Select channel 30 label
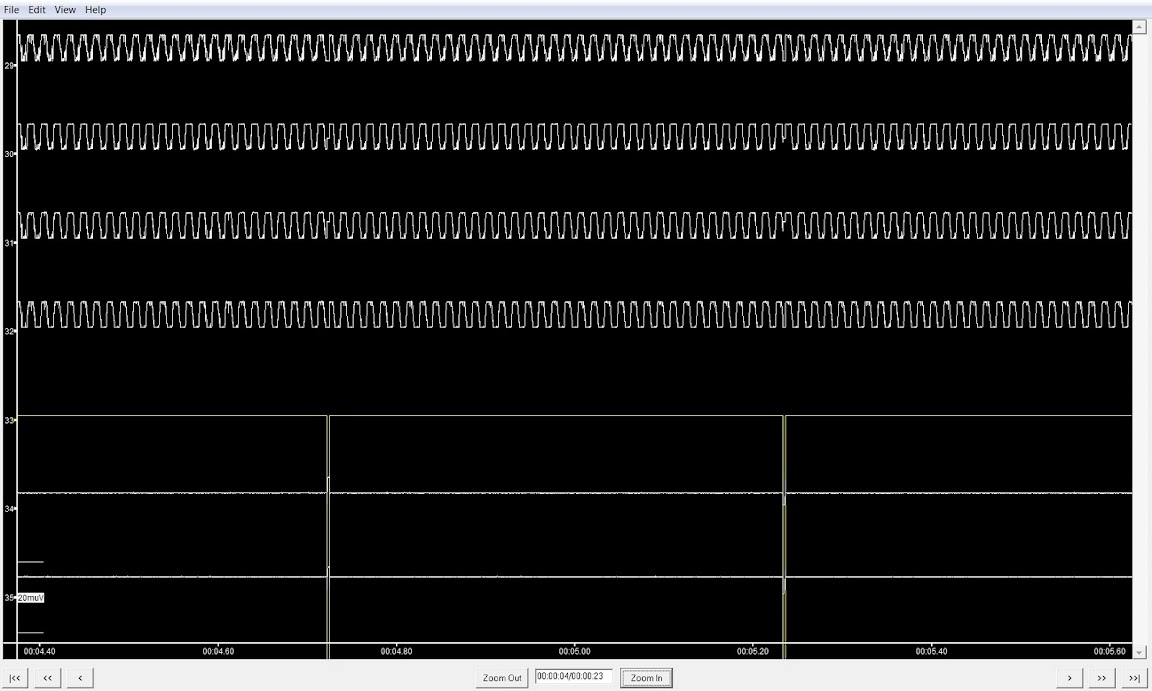 tap(10, 154)
